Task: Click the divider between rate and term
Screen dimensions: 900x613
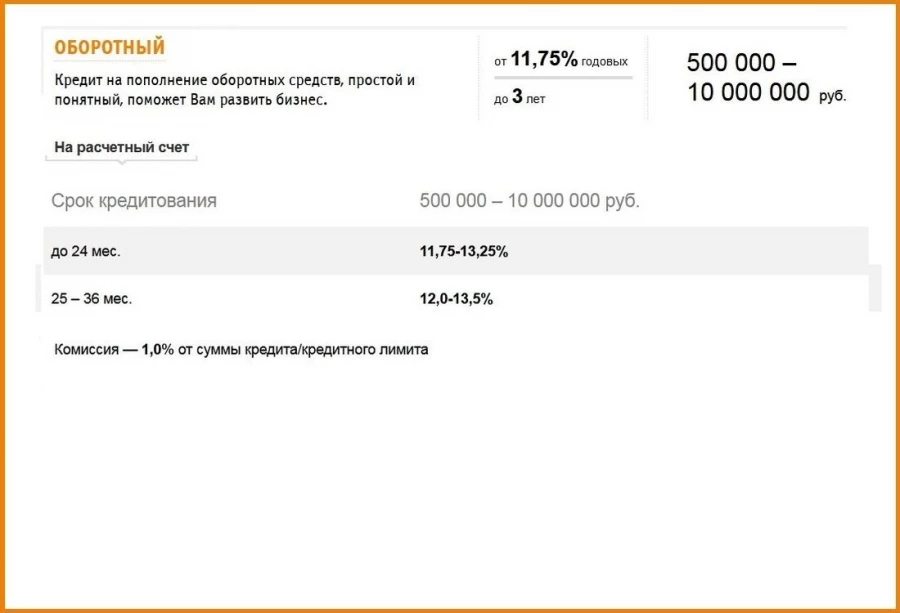Action: (561, 79)
